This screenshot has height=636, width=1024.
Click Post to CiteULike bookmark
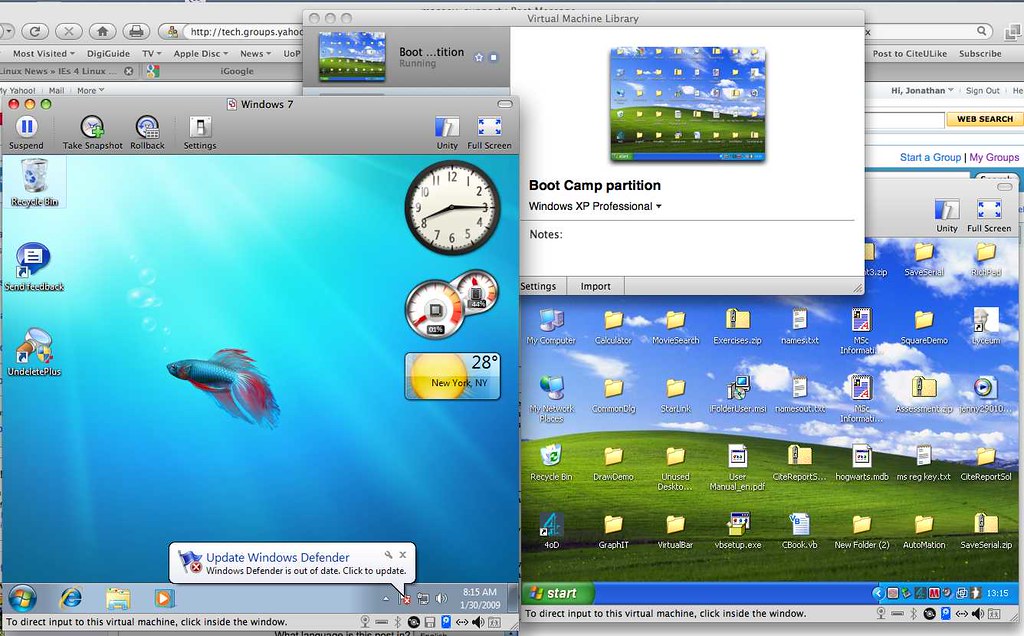point(910,54)
